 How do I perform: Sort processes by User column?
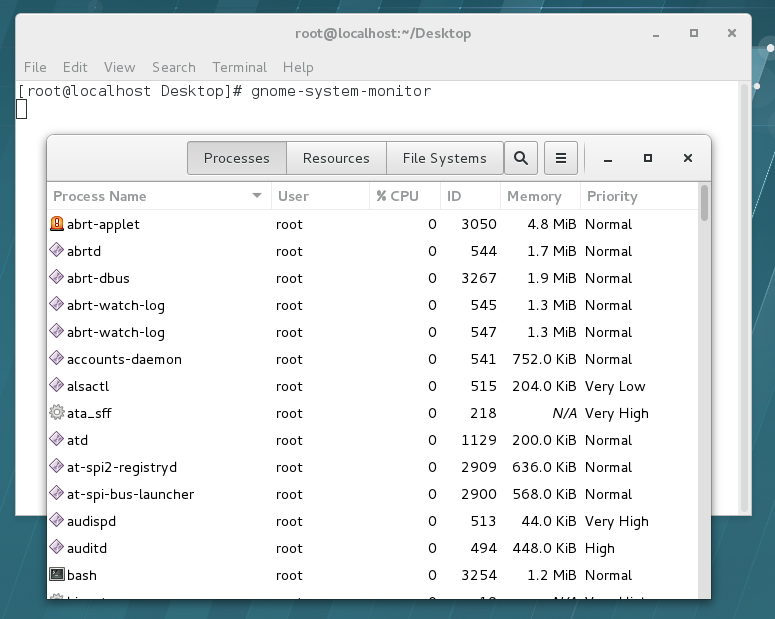(320, 196)
